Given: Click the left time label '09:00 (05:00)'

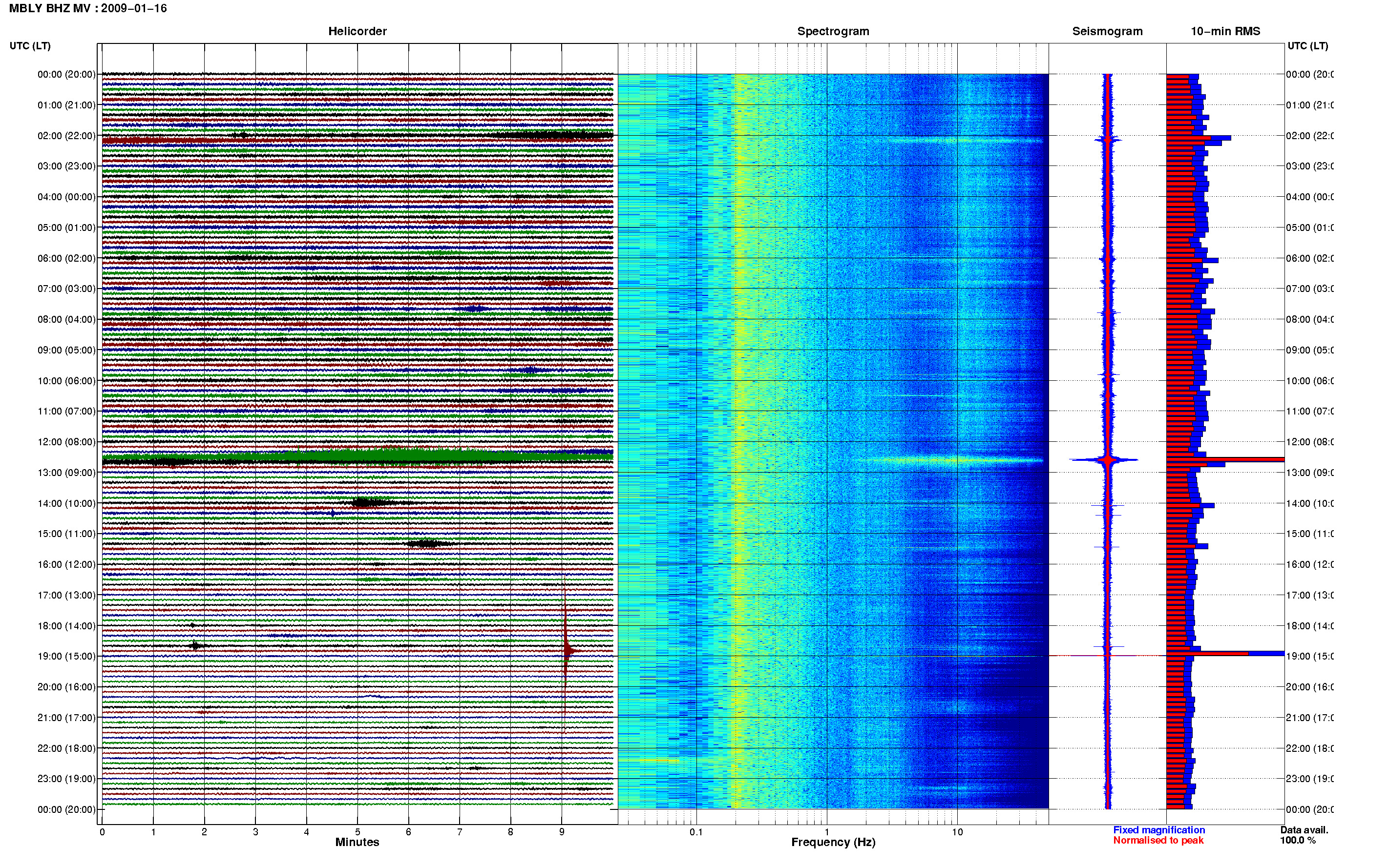Looking at the screenshot, I should (x=66, y=350).
